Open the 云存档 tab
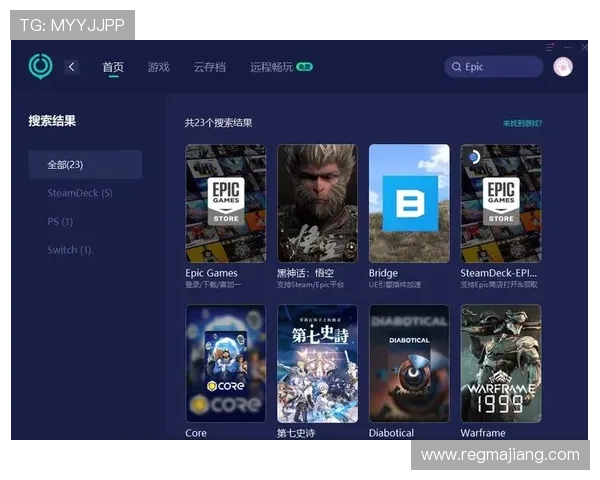Screen dimensions: 600x480 pos(209,67)
